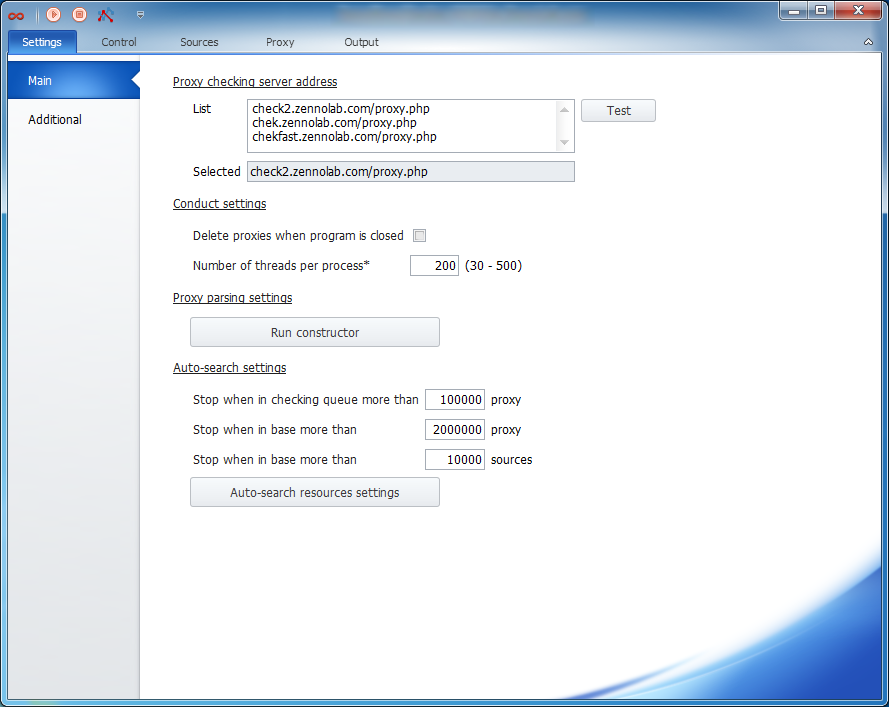The image size is (889, 707).
Task: Open the Control tab
Action: (118, 42)
